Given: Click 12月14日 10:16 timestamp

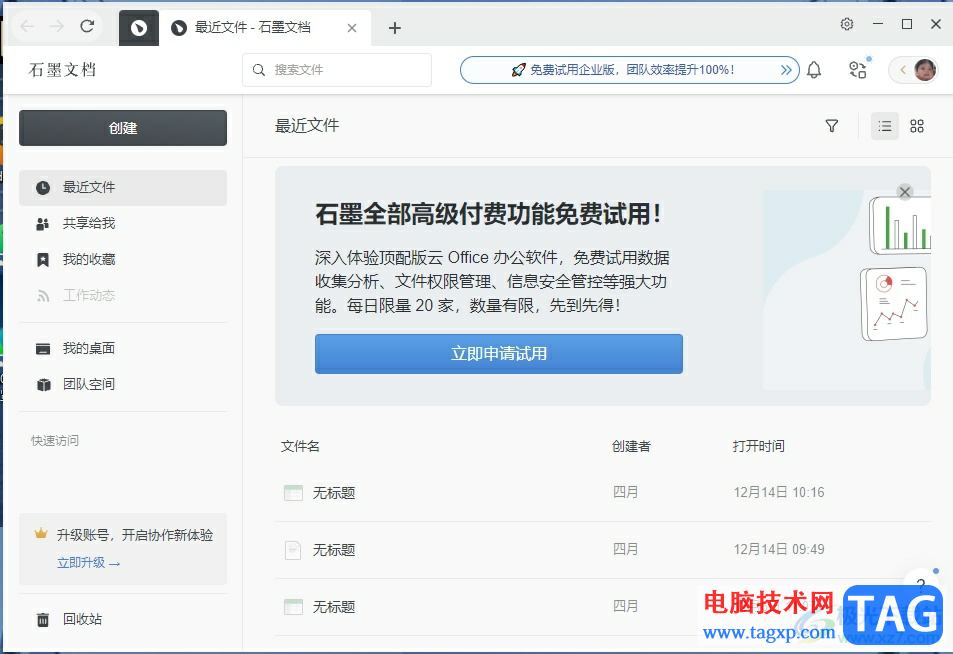Looking at the screenshot, I should click(779, 492).
